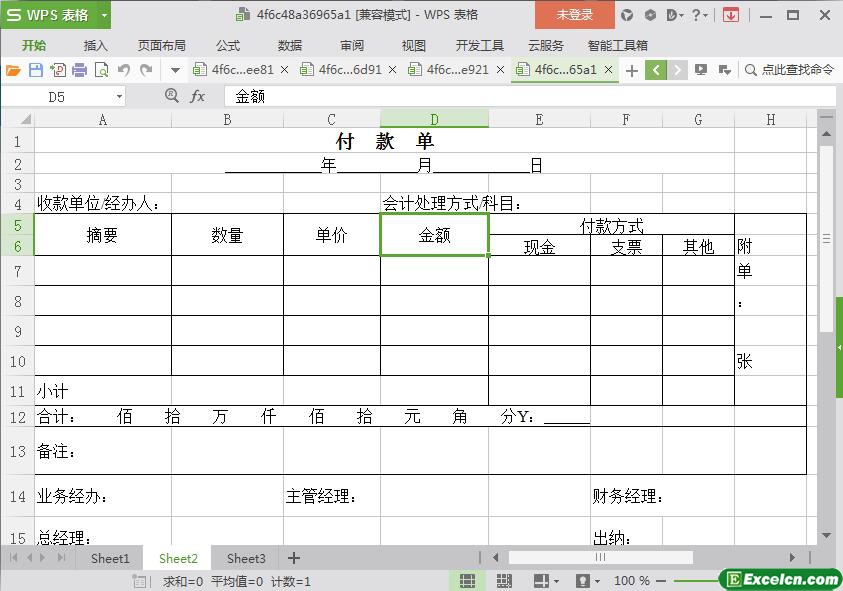The image size is (843, 591).
Task: Open the 审阅 ribbon tab
Action: click(x=352, y=46)
